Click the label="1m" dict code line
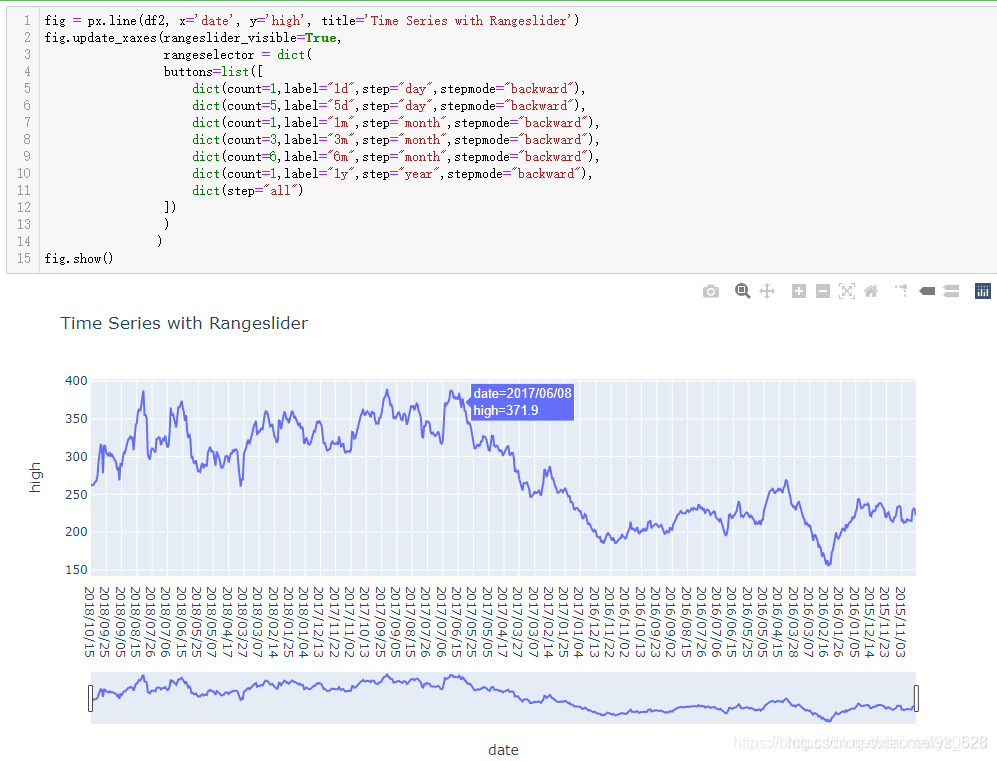Image resolution: width=997 pixels, height=761 pixels. (395, 123)
